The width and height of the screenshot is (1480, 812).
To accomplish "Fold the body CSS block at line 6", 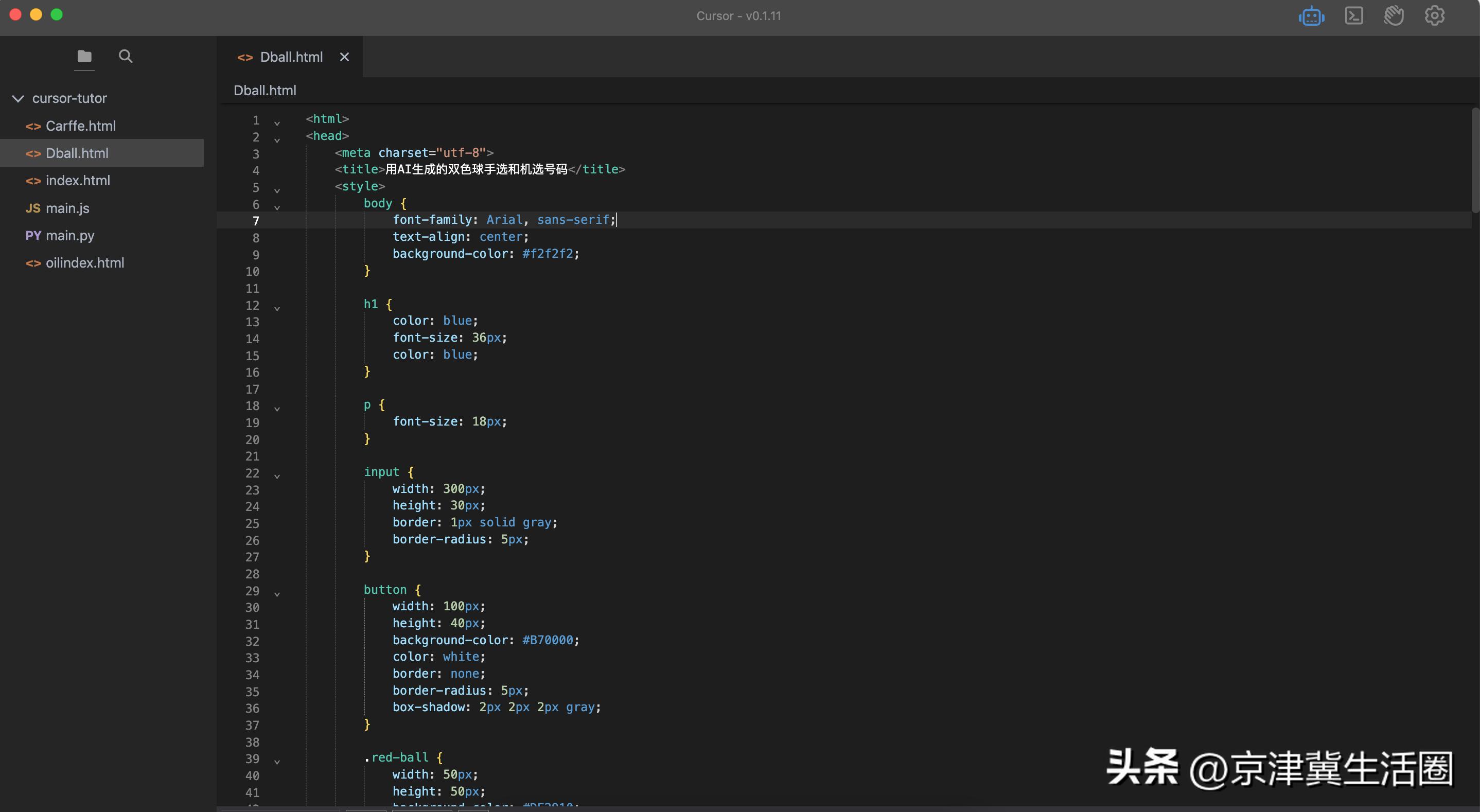I will [277, 207].
